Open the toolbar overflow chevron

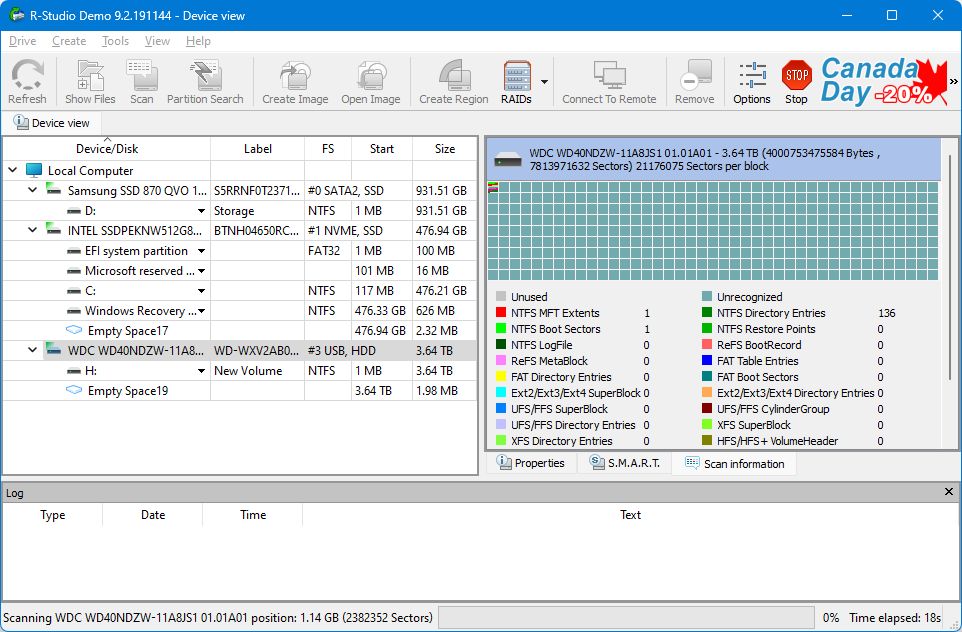point(953,81)
